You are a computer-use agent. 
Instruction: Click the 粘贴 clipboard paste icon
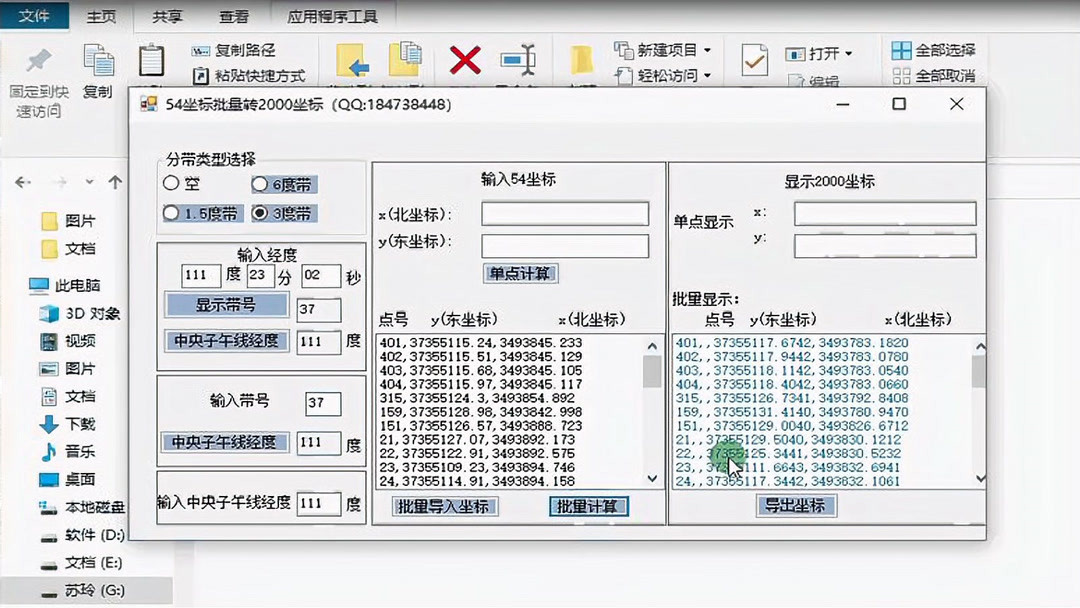tap(152, 62)
